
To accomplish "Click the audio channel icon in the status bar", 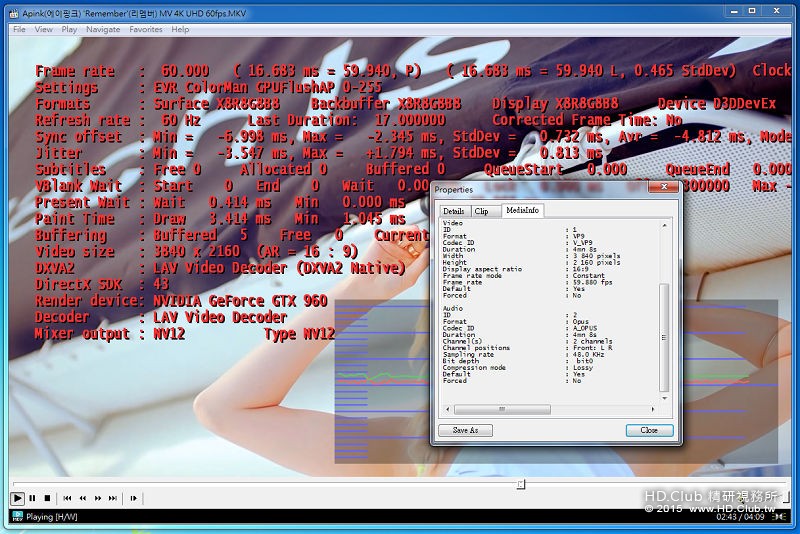I will [x=779, y=517].
